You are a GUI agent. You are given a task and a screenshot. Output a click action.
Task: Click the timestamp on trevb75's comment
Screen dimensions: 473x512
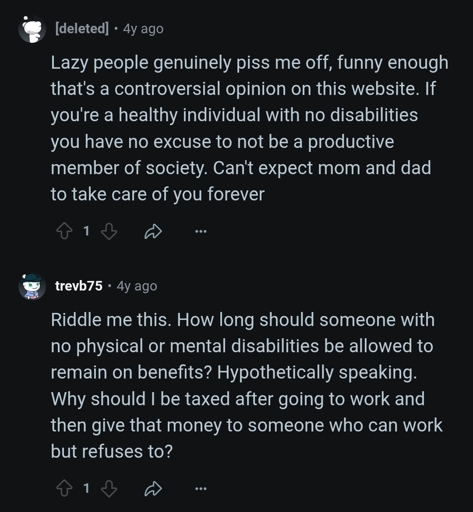pos(137,286)
